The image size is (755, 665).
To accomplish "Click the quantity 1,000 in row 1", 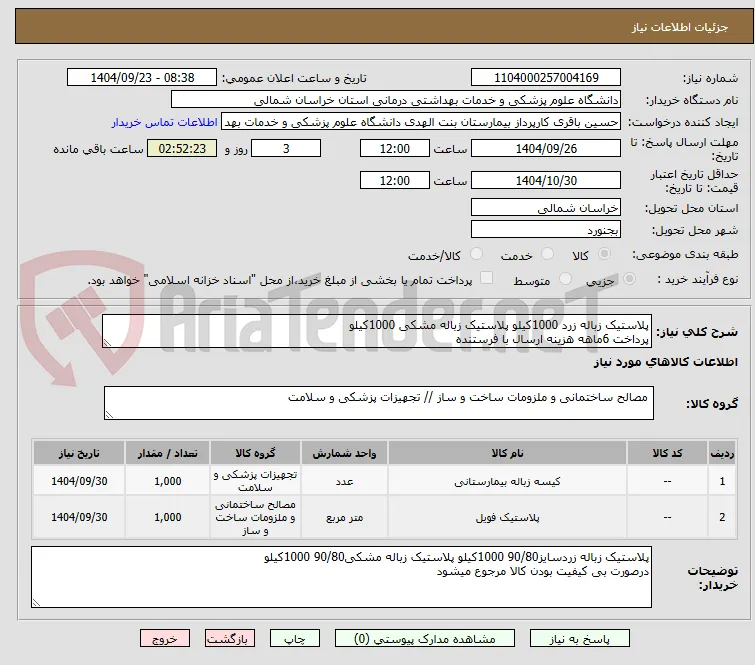I will pyautogui.click(x=168, y=481).
